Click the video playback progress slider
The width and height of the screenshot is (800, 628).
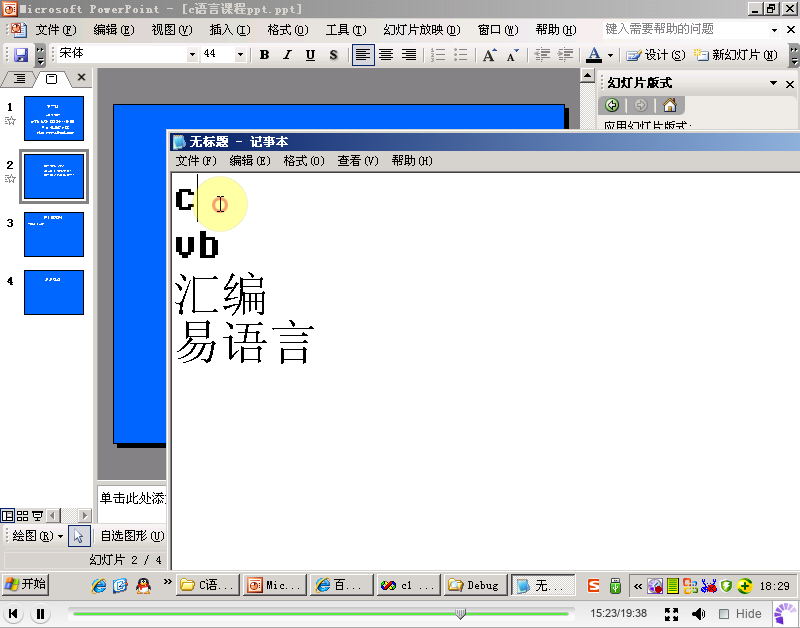[x=321, y=614]
